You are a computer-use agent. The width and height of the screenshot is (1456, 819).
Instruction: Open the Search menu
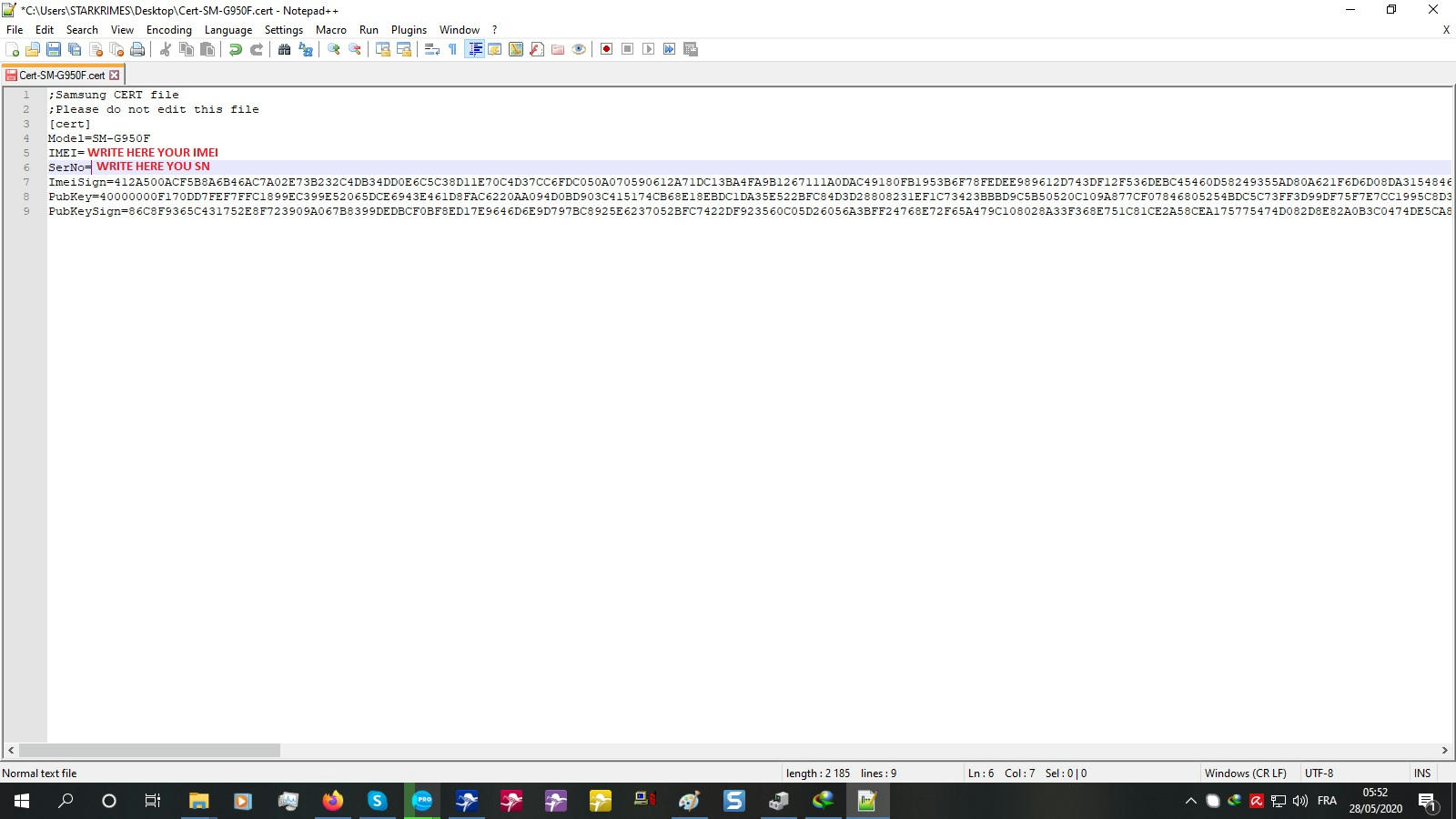[82, 30]
